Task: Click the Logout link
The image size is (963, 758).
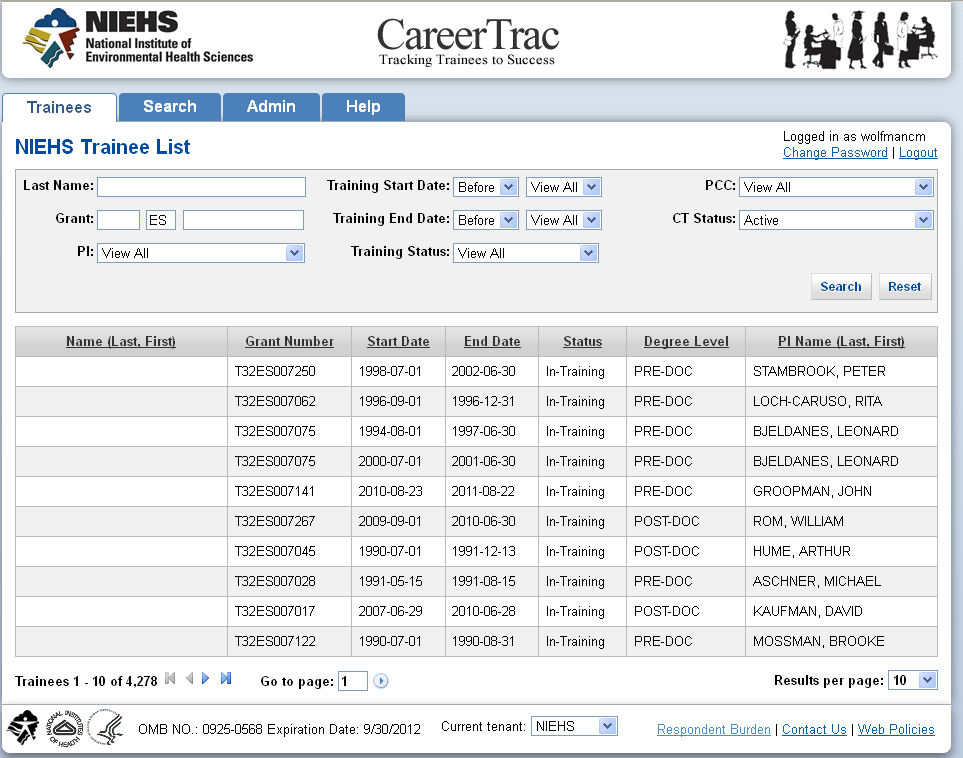Action: coord(918,152)
